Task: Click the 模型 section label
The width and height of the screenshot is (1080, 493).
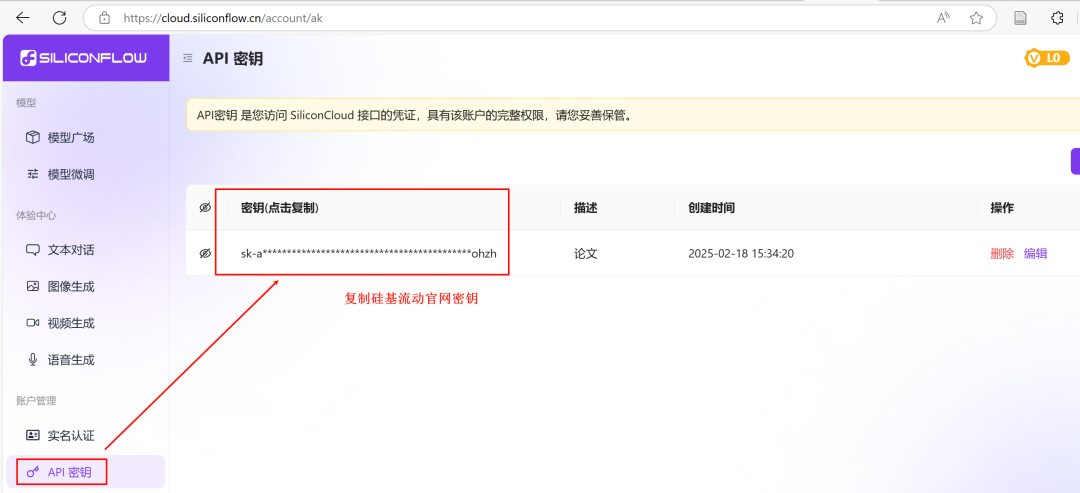Action: [26, 103]
